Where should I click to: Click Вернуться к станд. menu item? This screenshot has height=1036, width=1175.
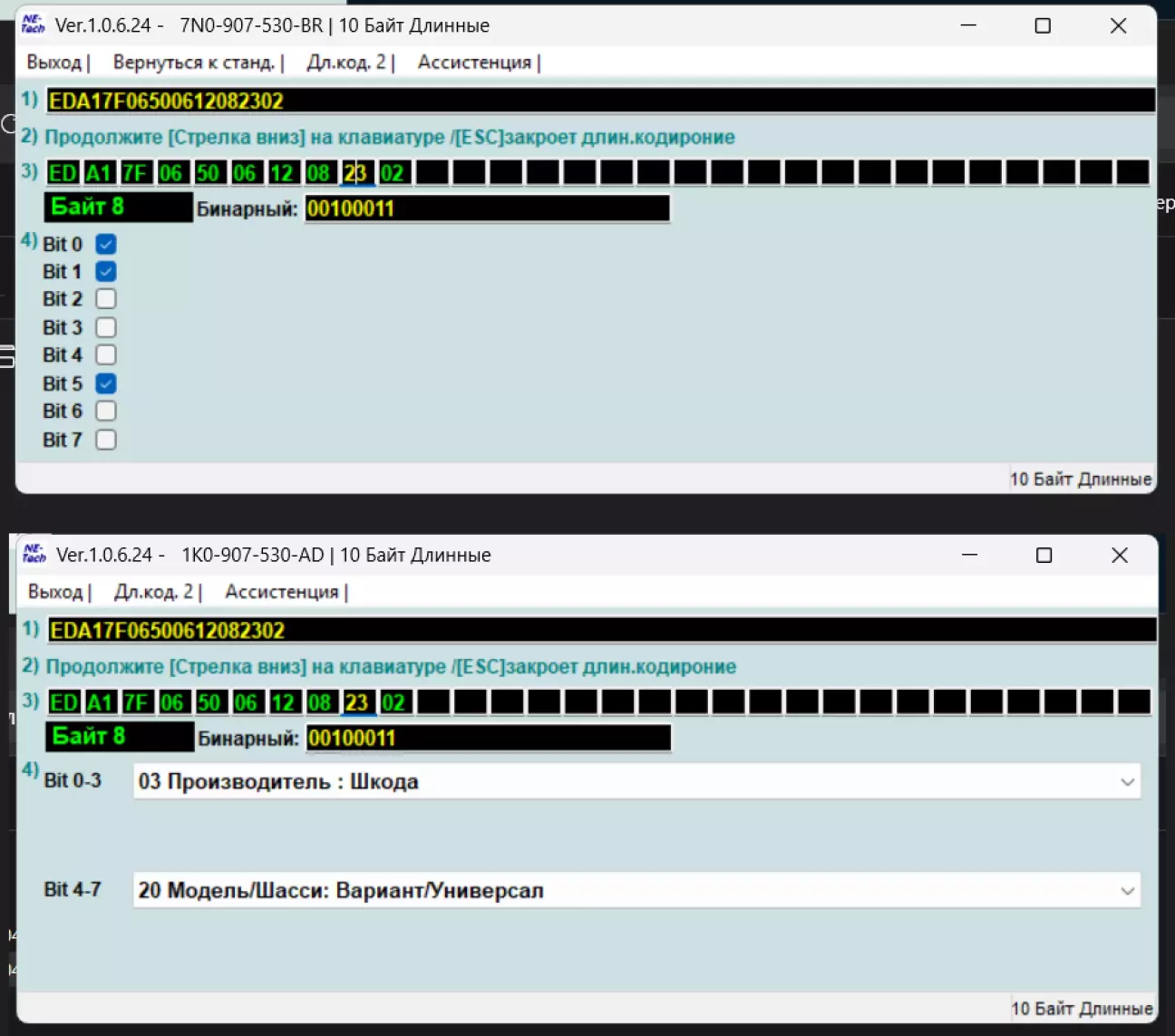point(194,63)
